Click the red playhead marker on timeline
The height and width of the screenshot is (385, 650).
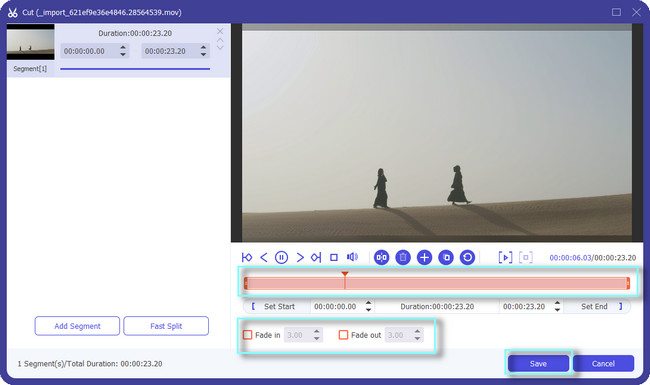(345, 274)
